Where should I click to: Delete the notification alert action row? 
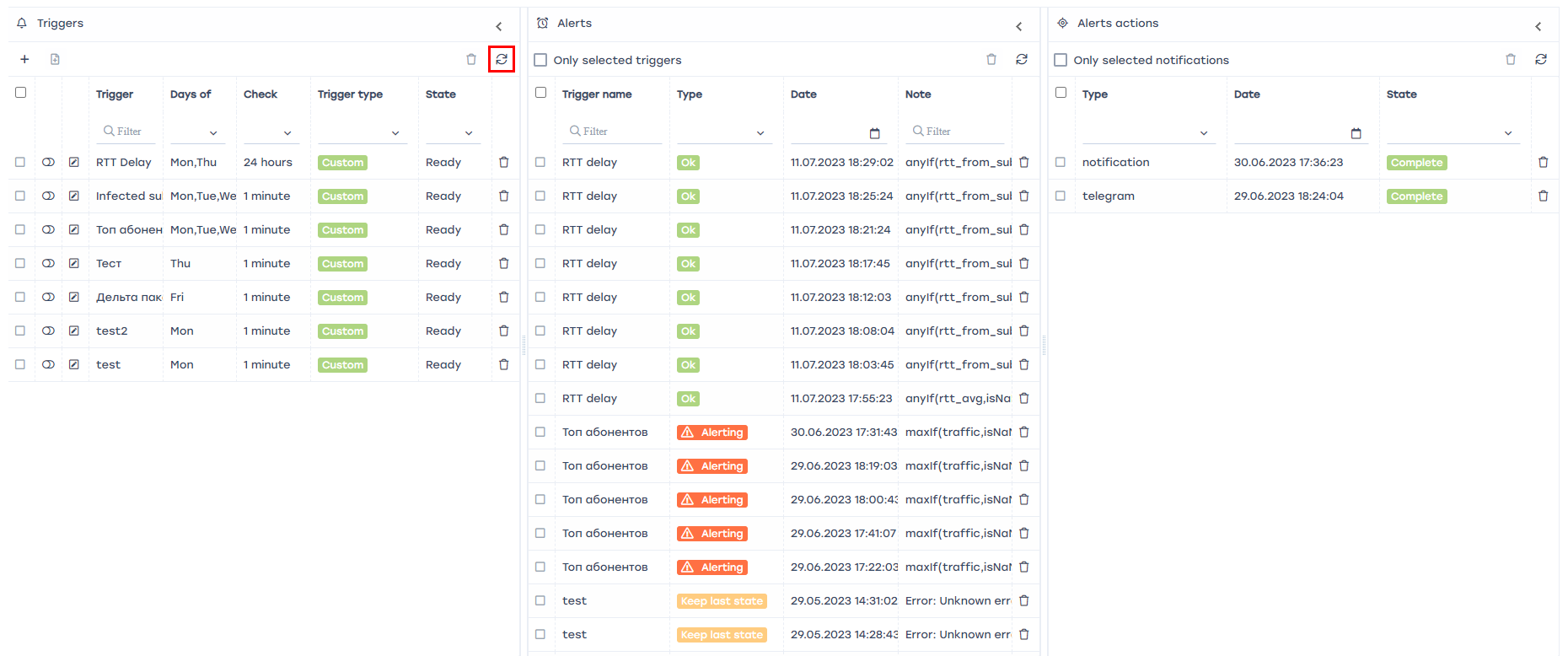pos(1543,162)
